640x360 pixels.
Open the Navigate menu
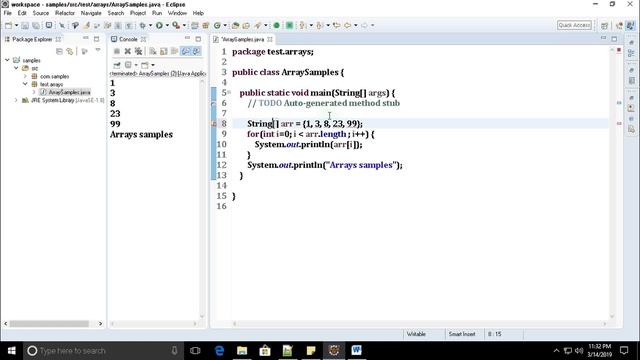coord(91,13)
